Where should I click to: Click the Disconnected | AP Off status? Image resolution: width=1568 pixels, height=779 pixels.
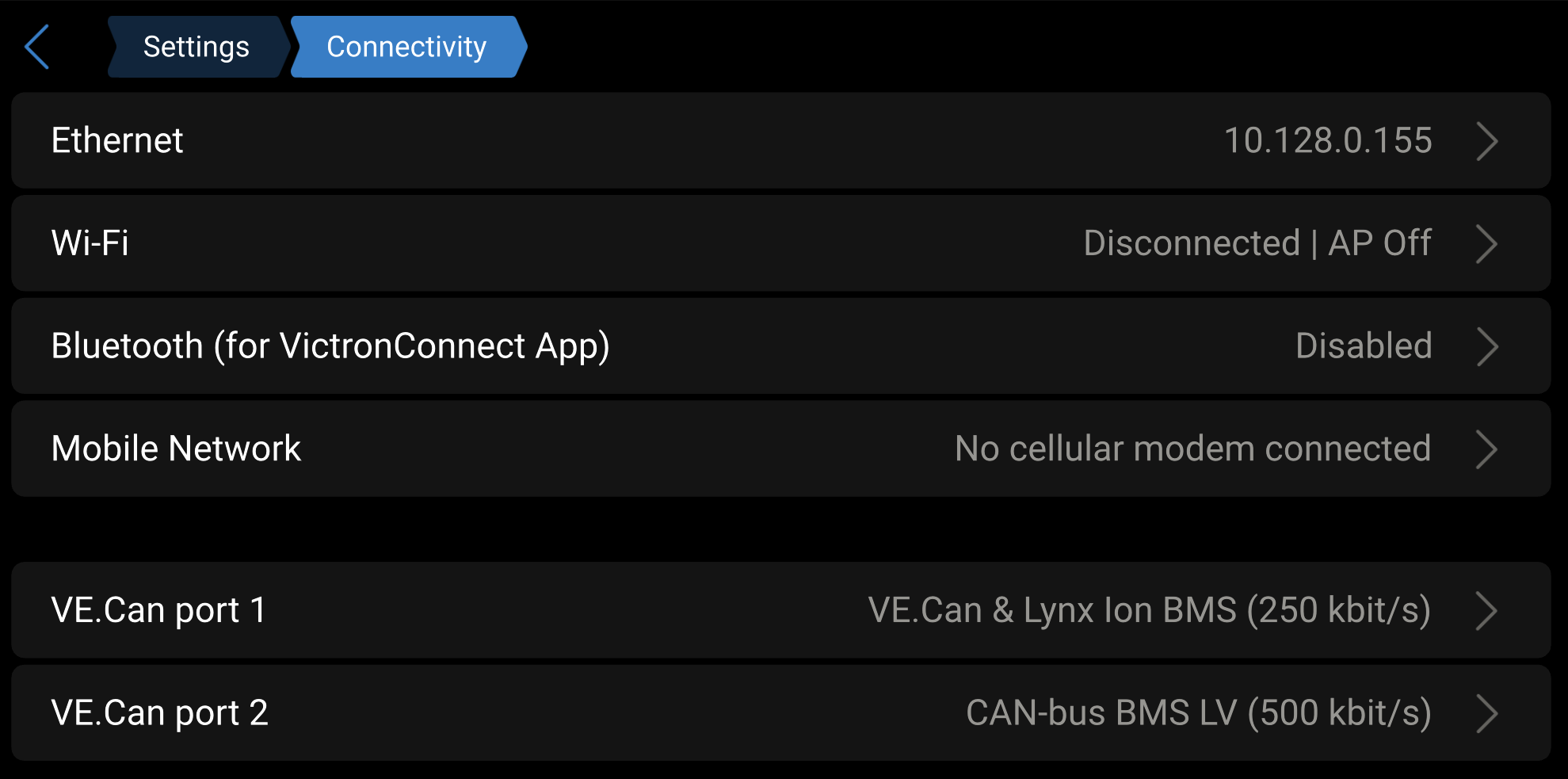pos(1257,243)
